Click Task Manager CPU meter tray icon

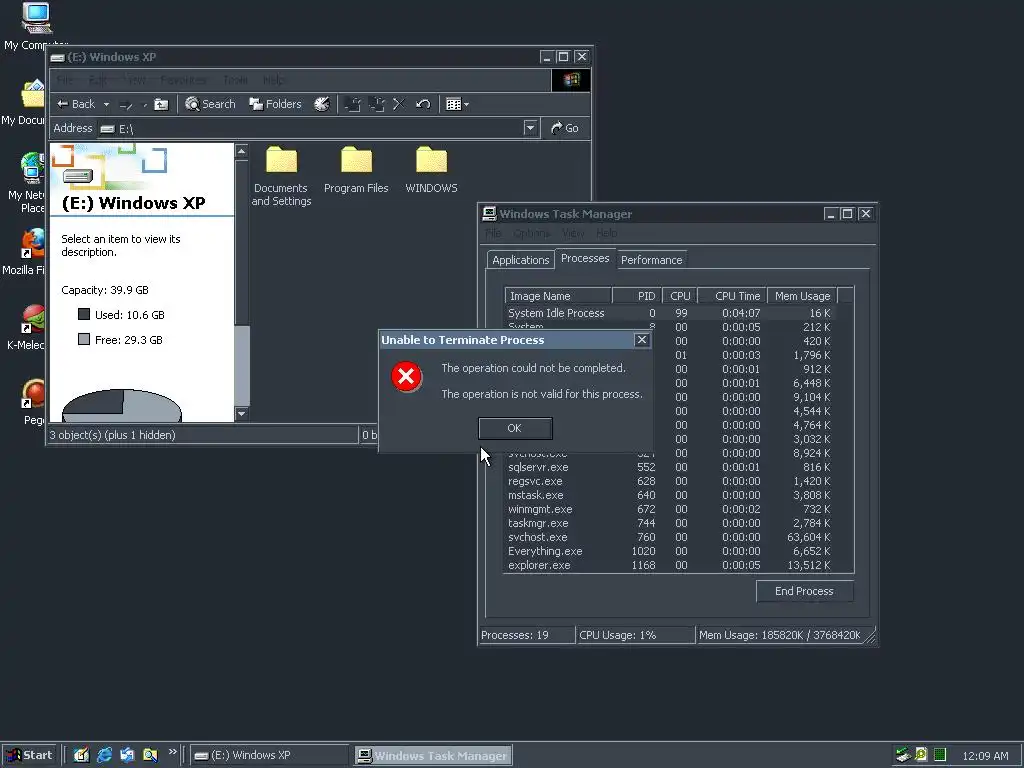(x=940, y=755)
